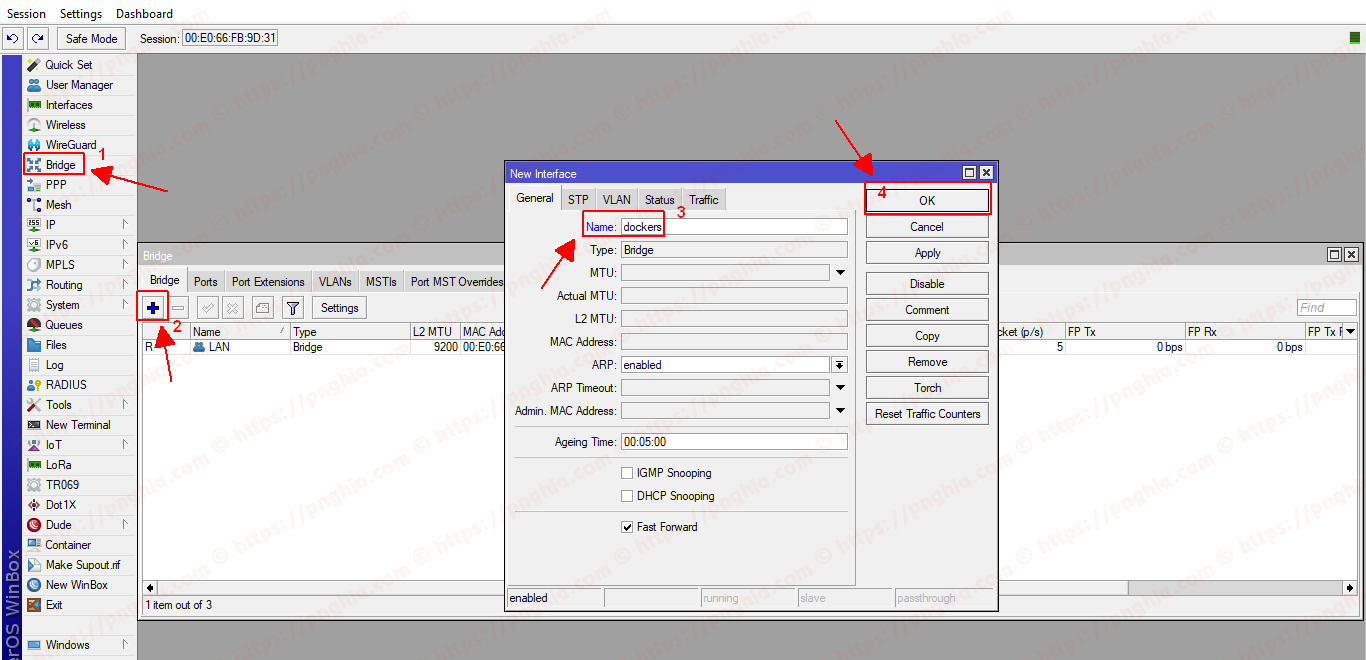Expand the MTU field arrow
1366x660 pixels.
[840, 273]
